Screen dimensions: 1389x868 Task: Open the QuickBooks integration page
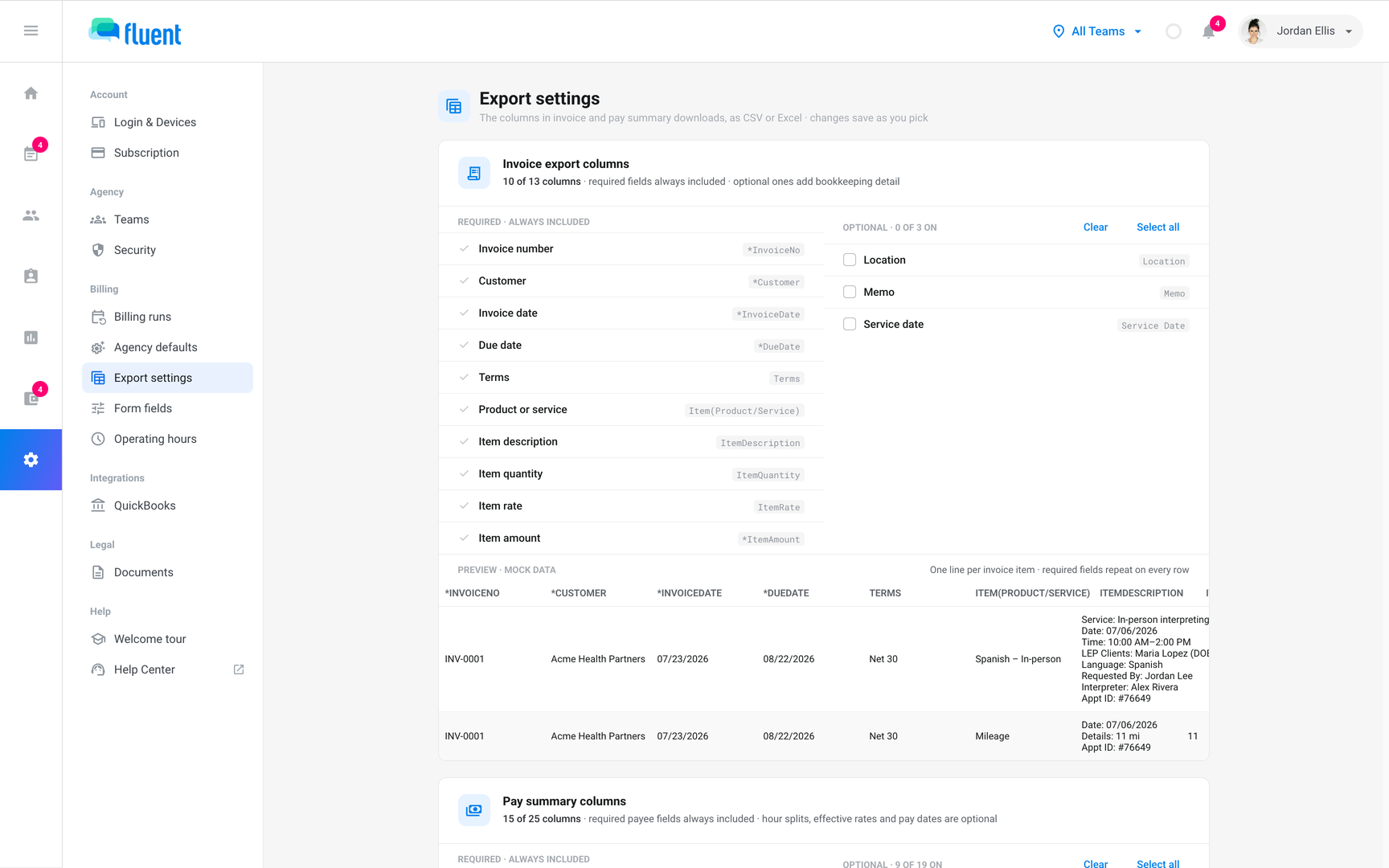167,506
